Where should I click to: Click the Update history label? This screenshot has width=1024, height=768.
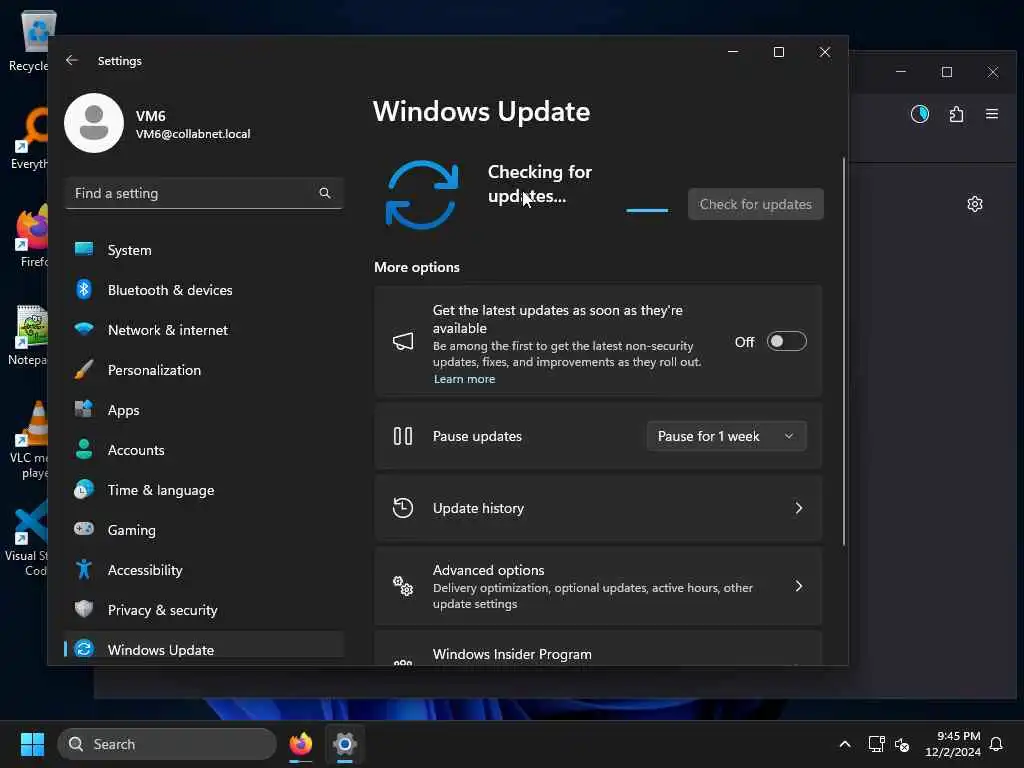(478, 508)
